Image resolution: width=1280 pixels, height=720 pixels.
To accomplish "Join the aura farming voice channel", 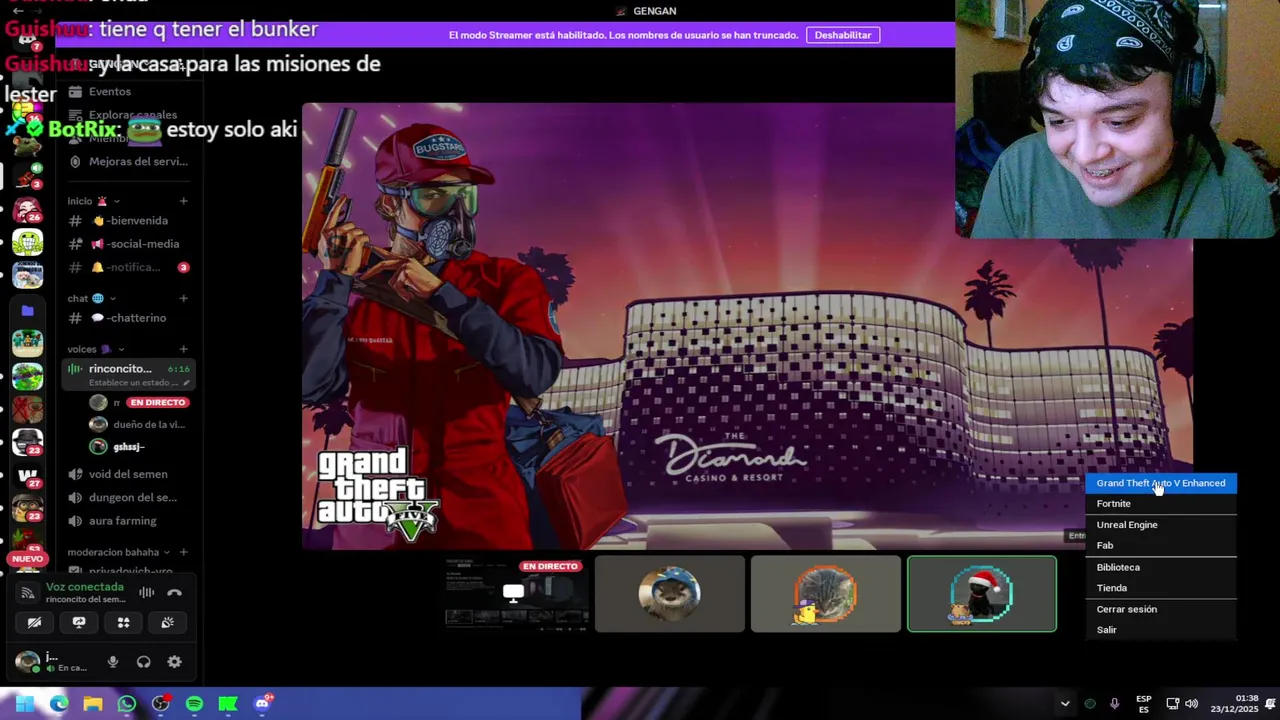I will tap(128, 521).
